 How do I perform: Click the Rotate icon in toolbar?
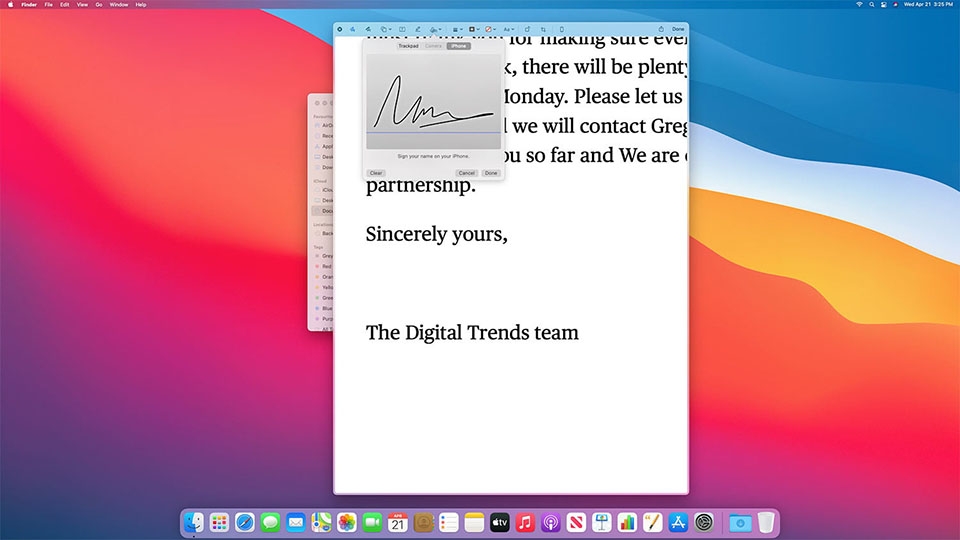click(527, 29)
